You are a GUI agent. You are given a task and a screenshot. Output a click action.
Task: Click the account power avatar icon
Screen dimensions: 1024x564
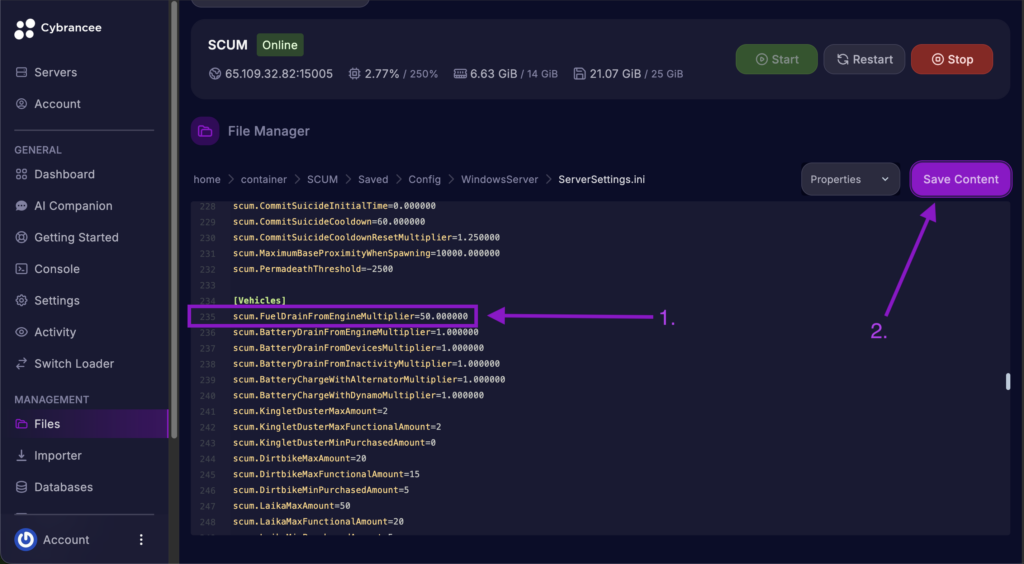(x=25, y=540)
